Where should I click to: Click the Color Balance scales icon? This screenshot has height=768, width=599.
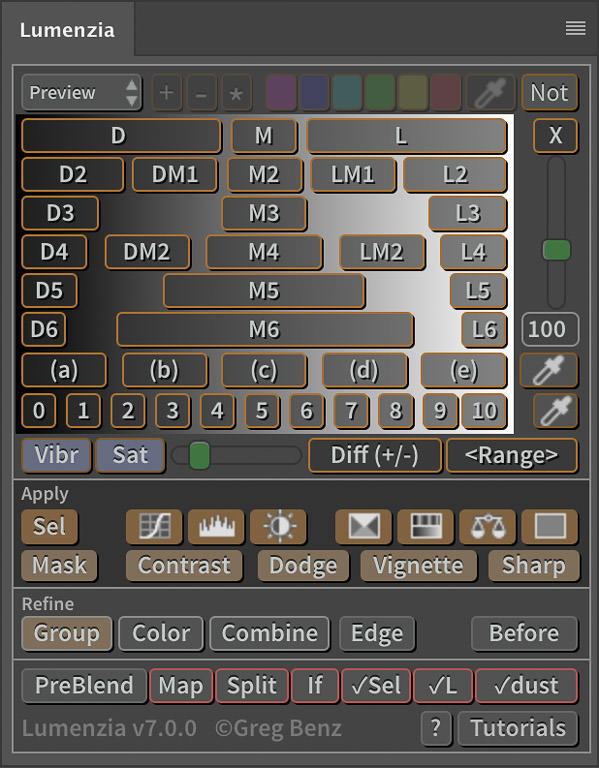tap(487, 527)
